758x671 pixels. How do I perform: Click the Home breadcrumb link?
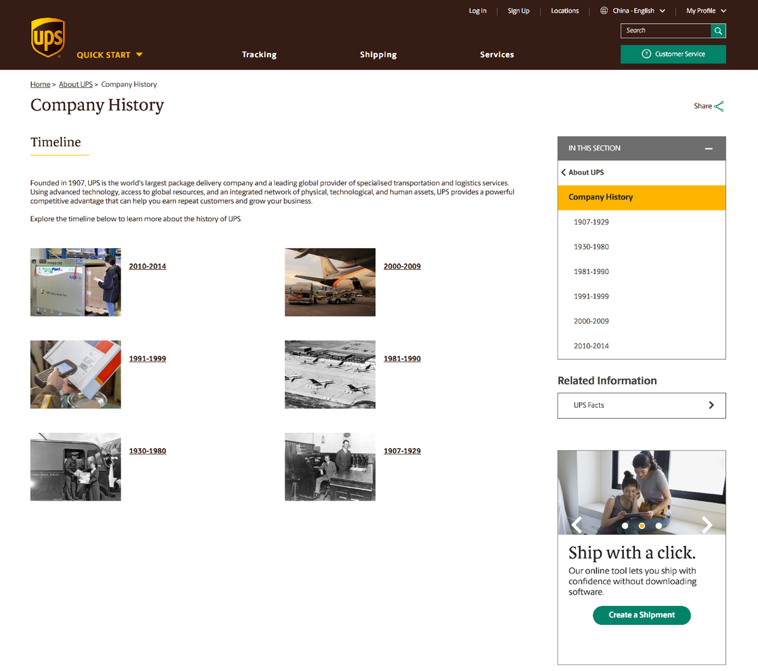(40, 85)
